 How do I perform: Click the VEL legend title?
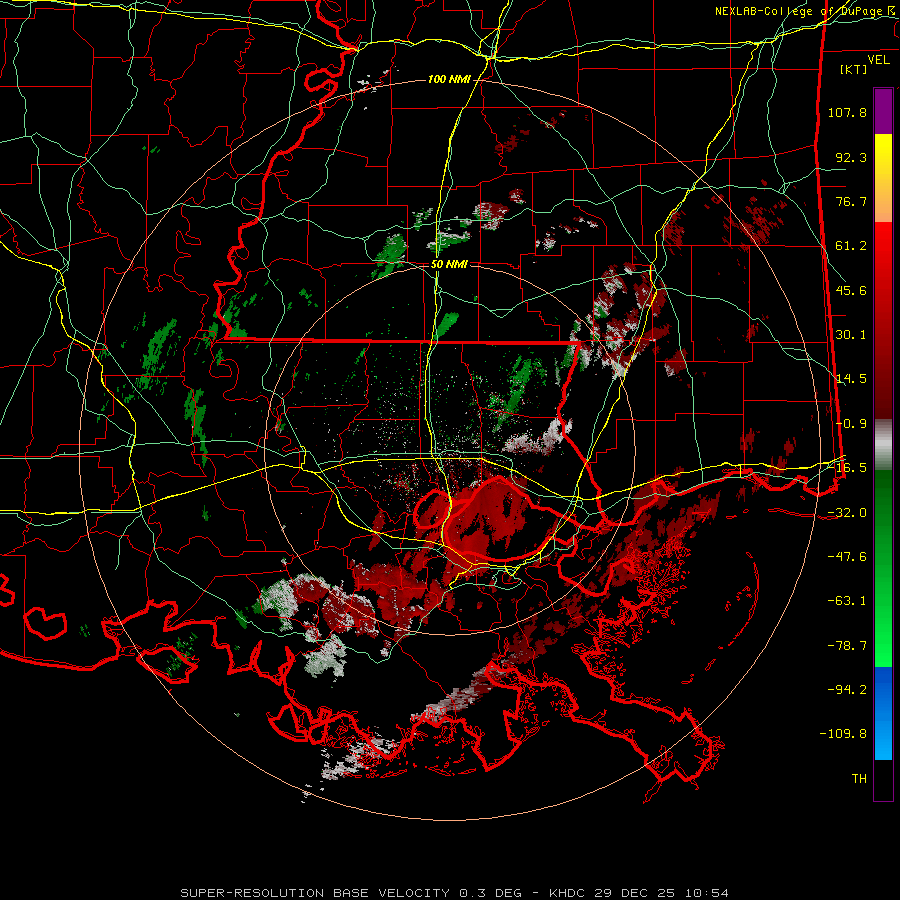[x=878, y=60]
